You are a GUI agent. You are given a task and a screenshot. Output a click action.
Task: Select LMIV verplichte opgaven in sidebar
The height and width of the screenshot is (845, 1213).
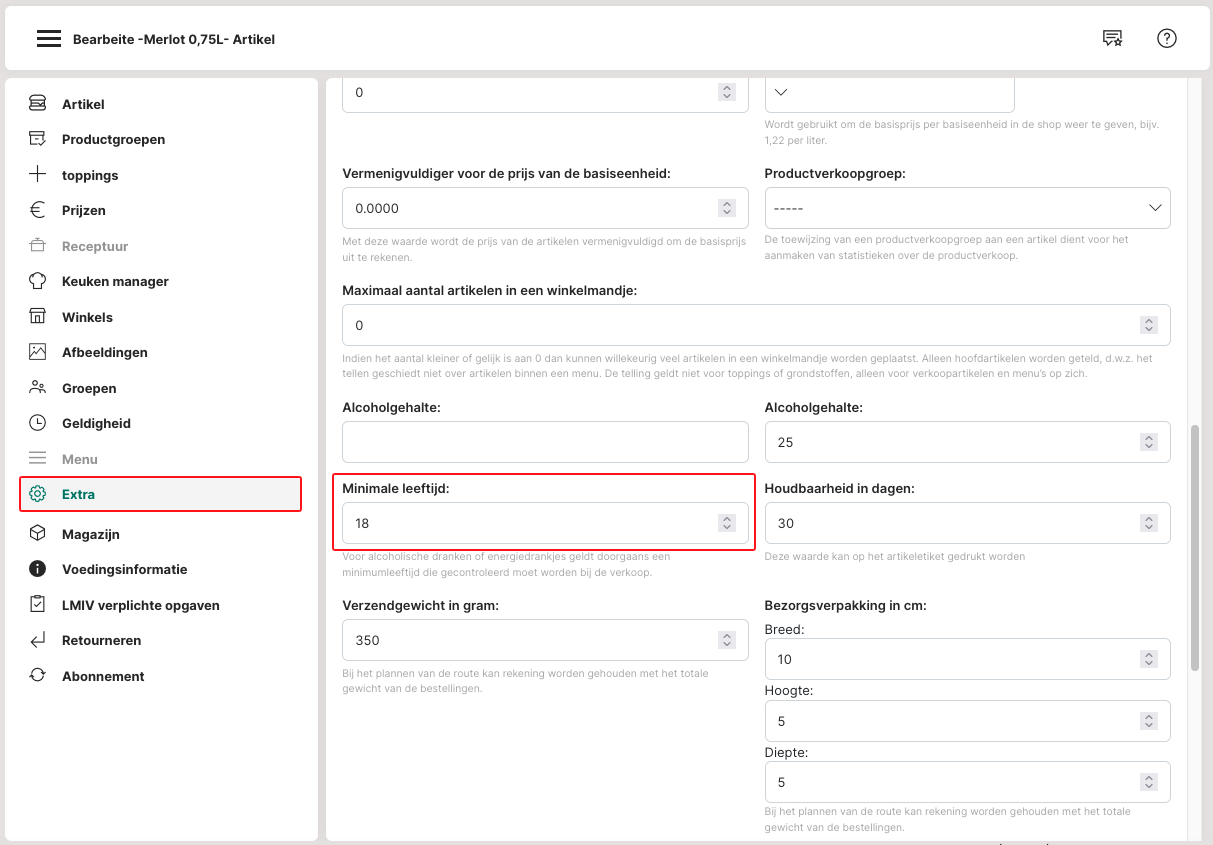tap(140, 605)
